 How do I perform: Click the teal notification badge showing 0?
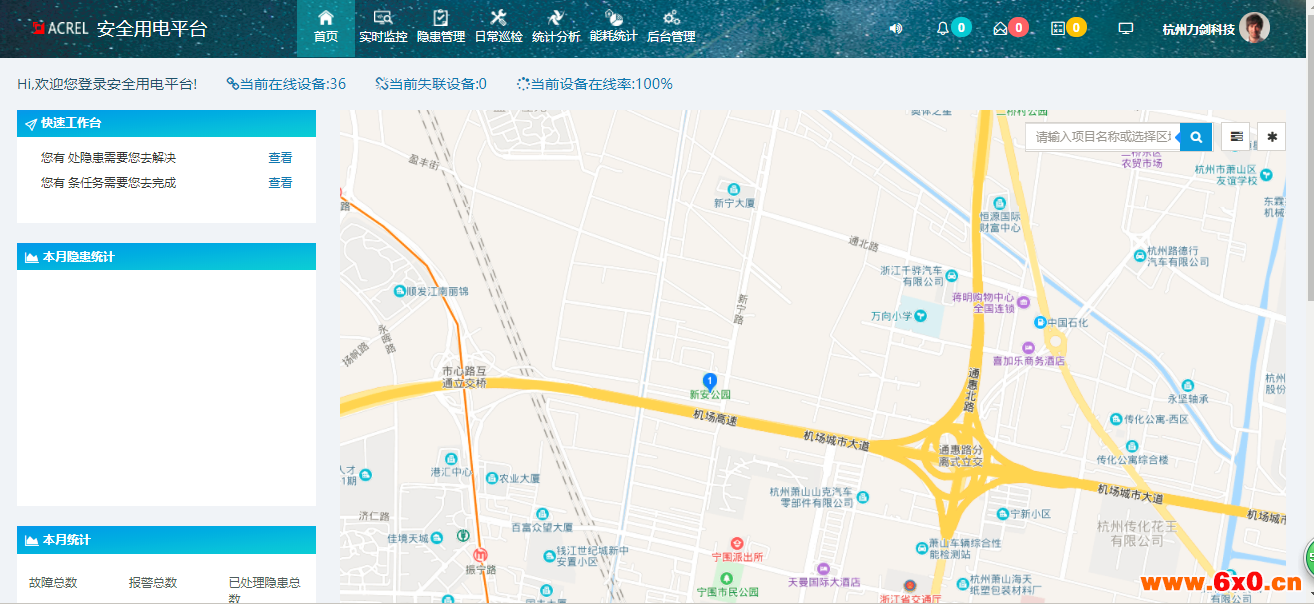point(961,28)
